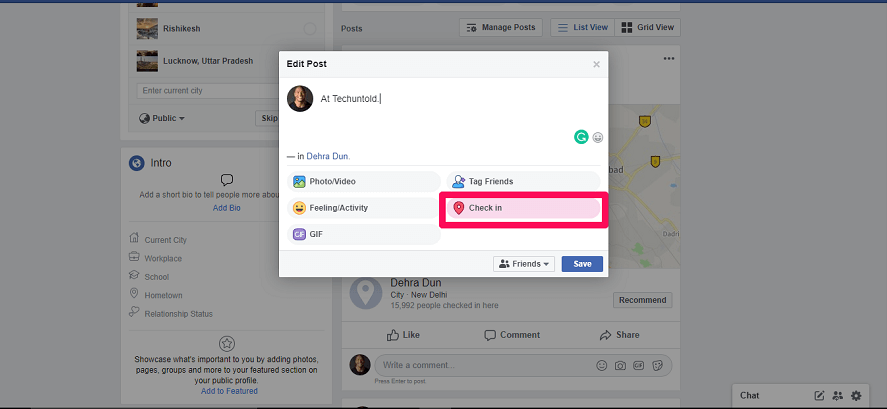The height and width of the screenshot is (409, 887).
Task: Open Chat settings gear
Action: (856, 395)
